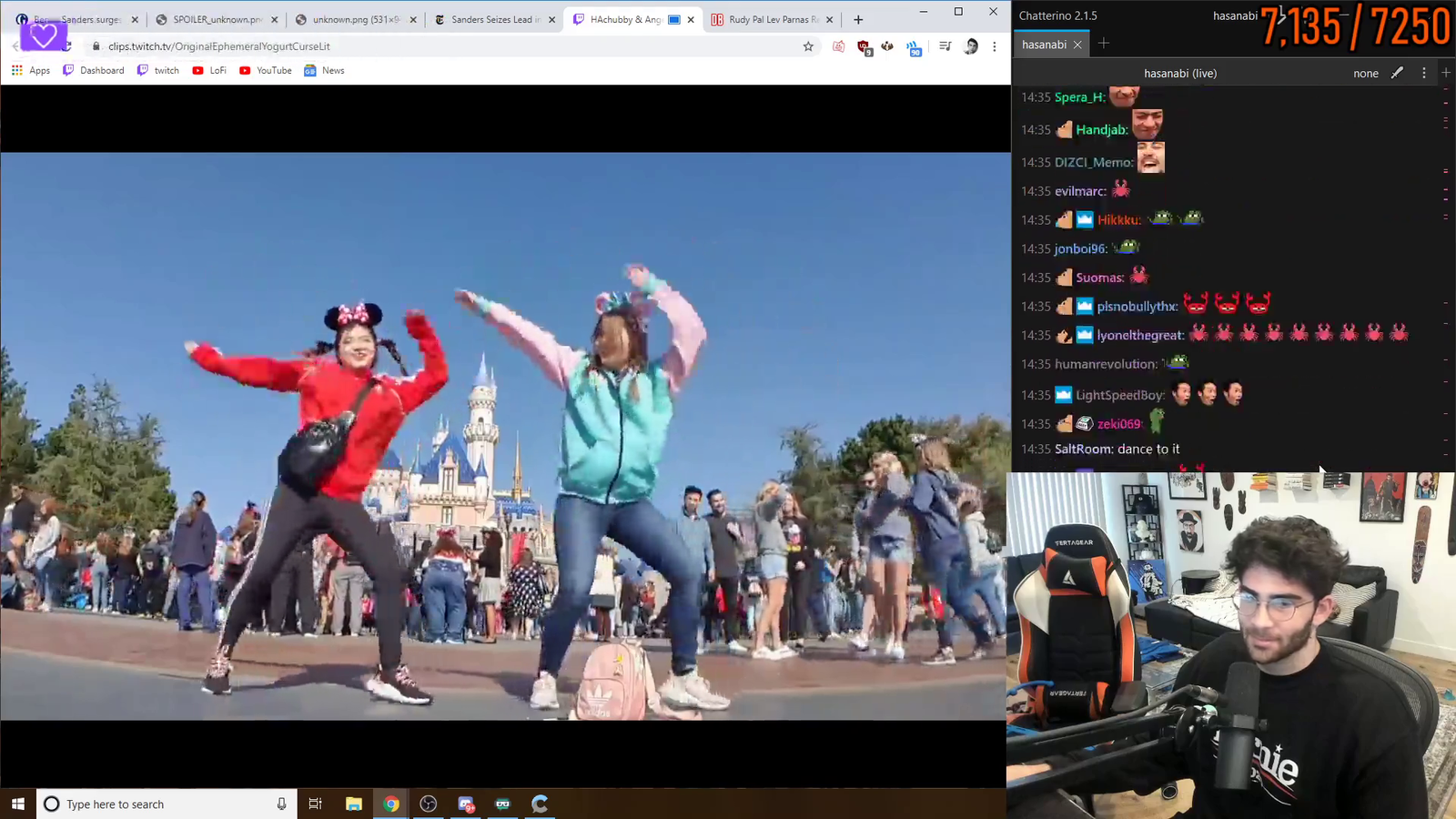This screenshot has width=1456, height=819.
Task: Click the red shield extension icon
Action: pyautogui.click(x=864, y=47)
